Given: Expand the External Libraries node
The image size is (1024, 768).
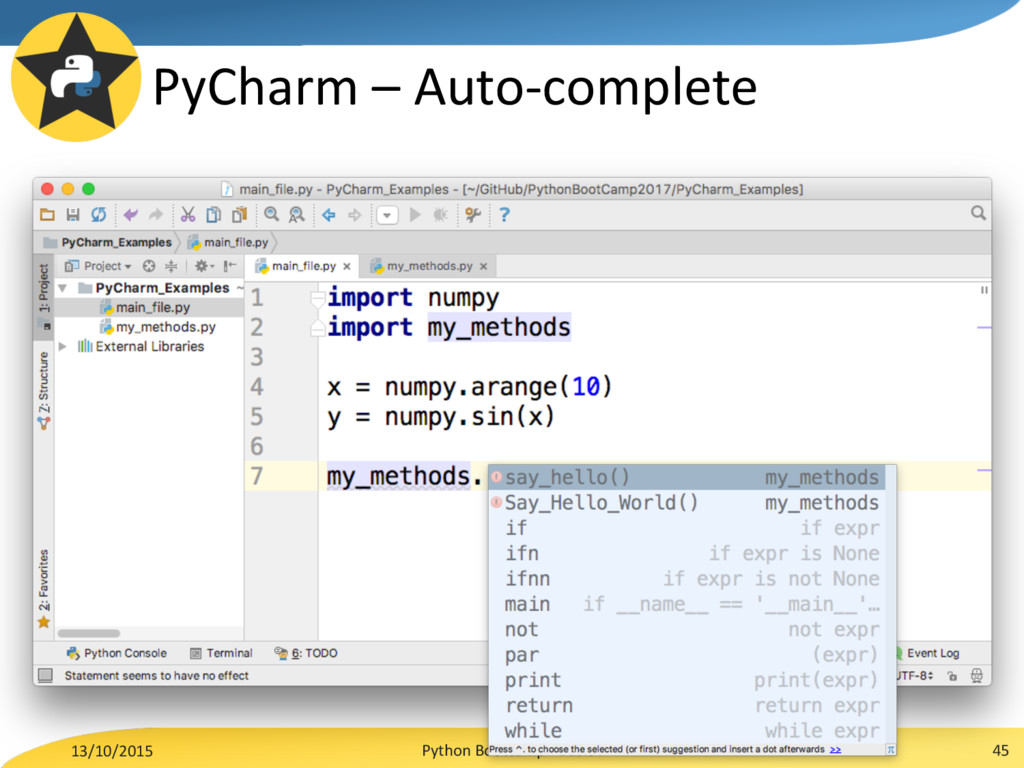Looking at the screenshot, I should (63, 346).
